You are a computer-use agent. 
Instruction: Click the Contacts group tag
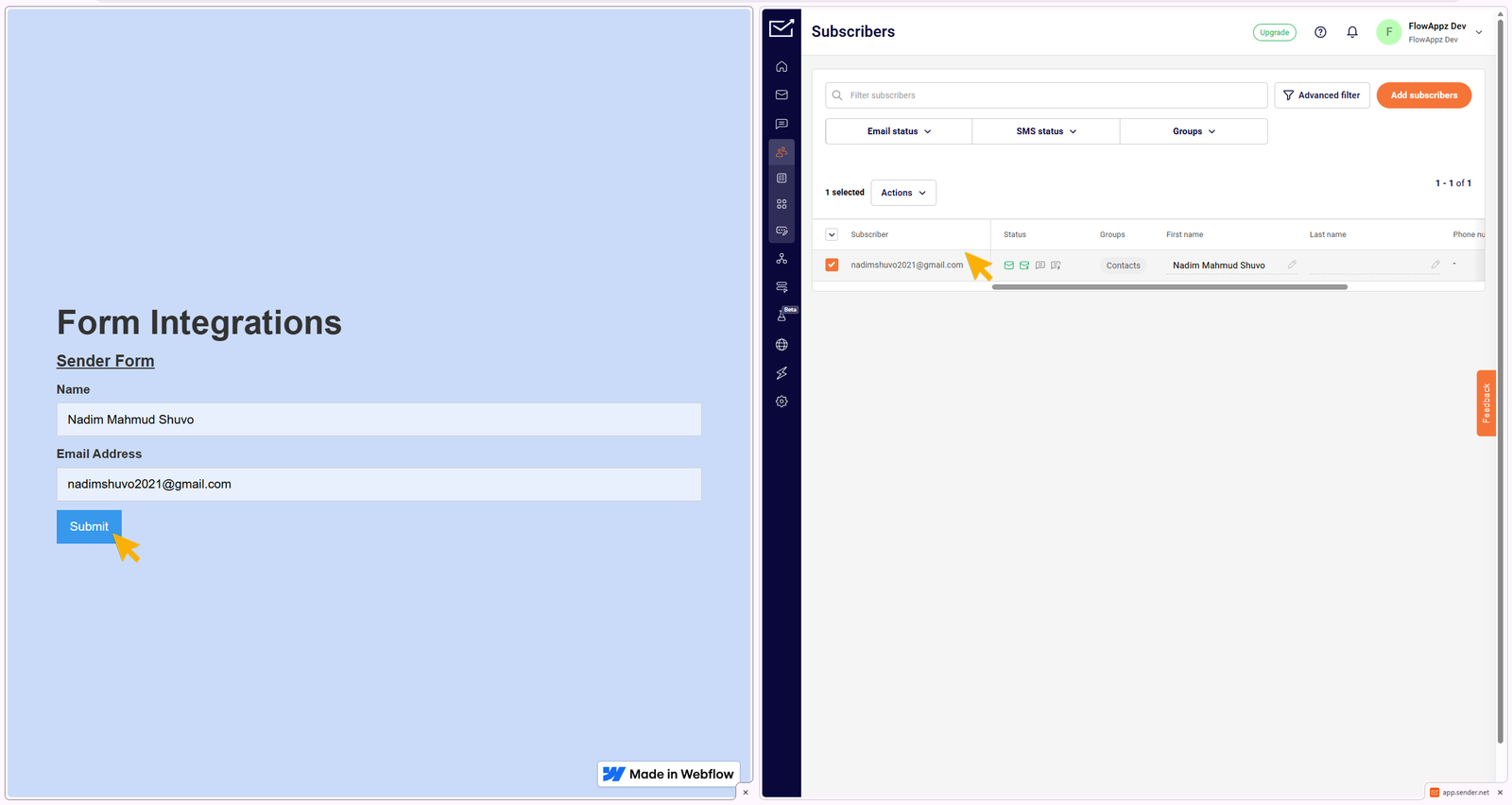[1124, 265]
